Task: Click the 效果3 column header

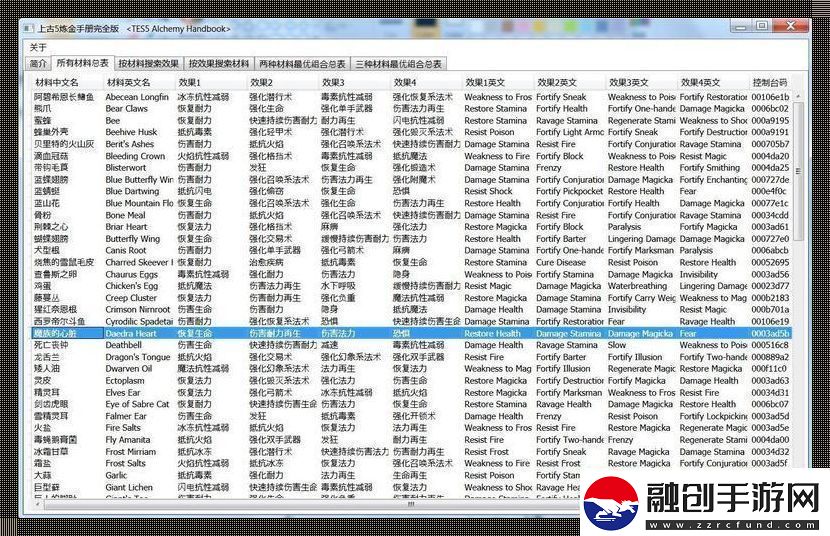Action: point(355,83)
